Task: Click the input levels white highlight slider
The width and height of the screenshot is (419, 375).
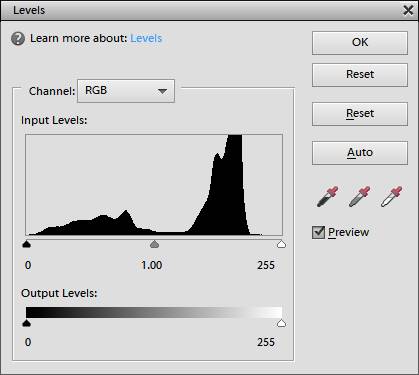Action: pos(281,244)
